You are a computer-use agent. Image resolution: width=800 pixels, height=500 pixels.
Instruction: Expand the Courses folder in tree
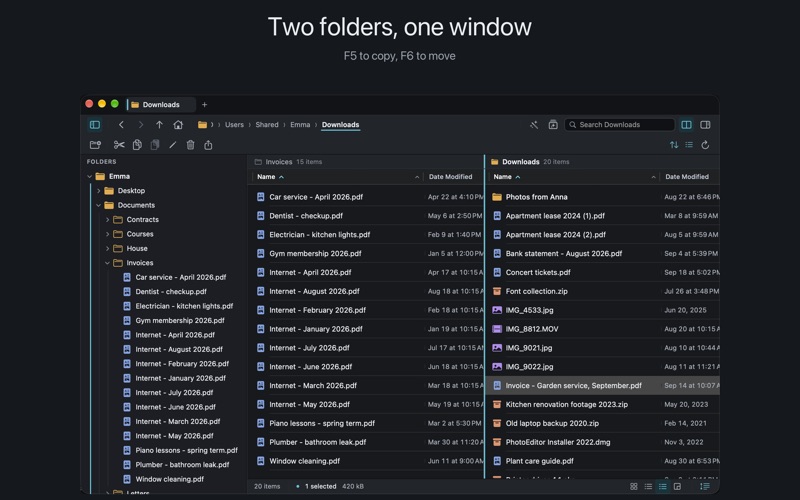[x=107, y=234]
